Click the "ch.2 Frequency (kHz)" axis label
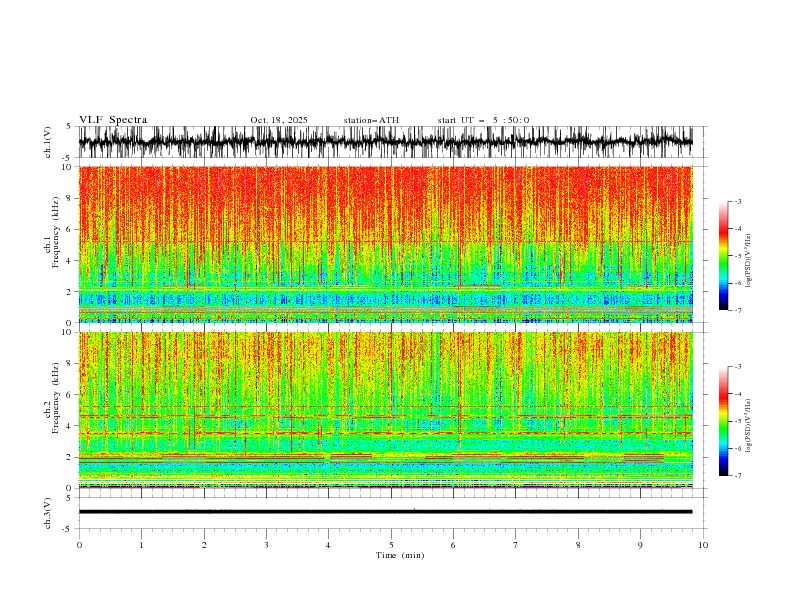The image size is (792, 612). coord(52,410)
